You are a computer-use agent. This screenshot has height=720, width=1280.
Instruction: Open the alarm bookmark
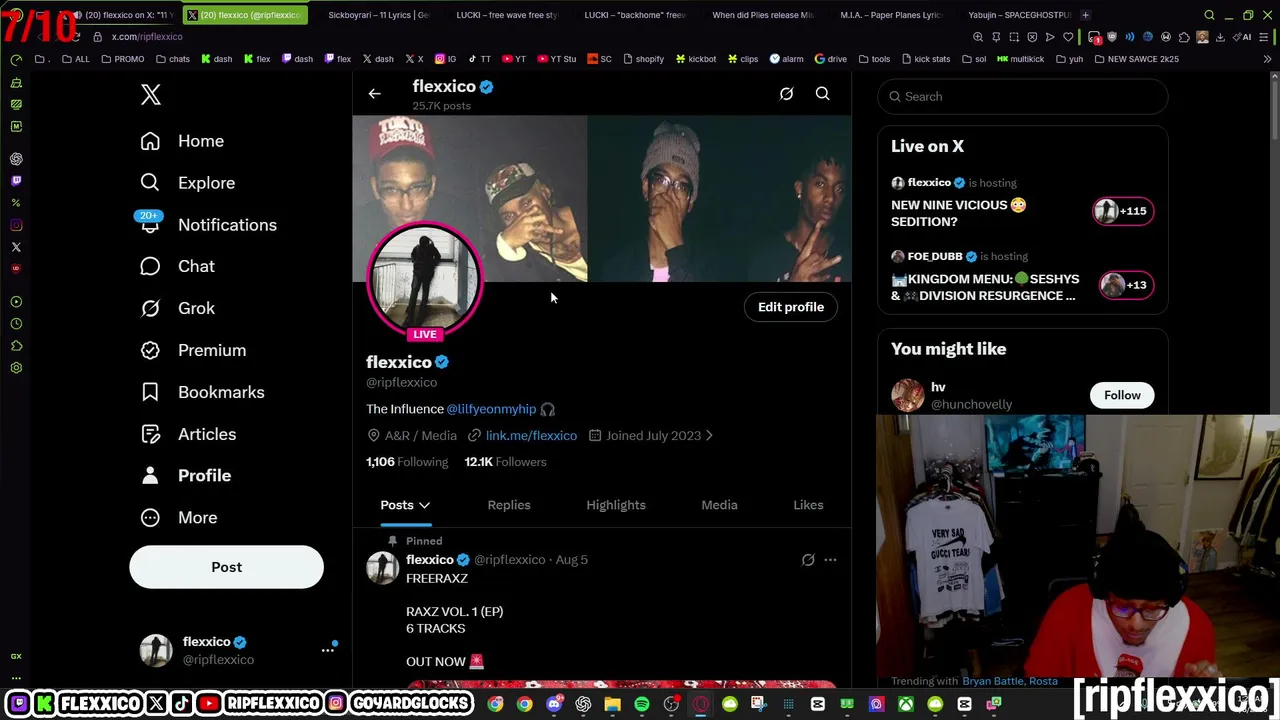(786, 59)
